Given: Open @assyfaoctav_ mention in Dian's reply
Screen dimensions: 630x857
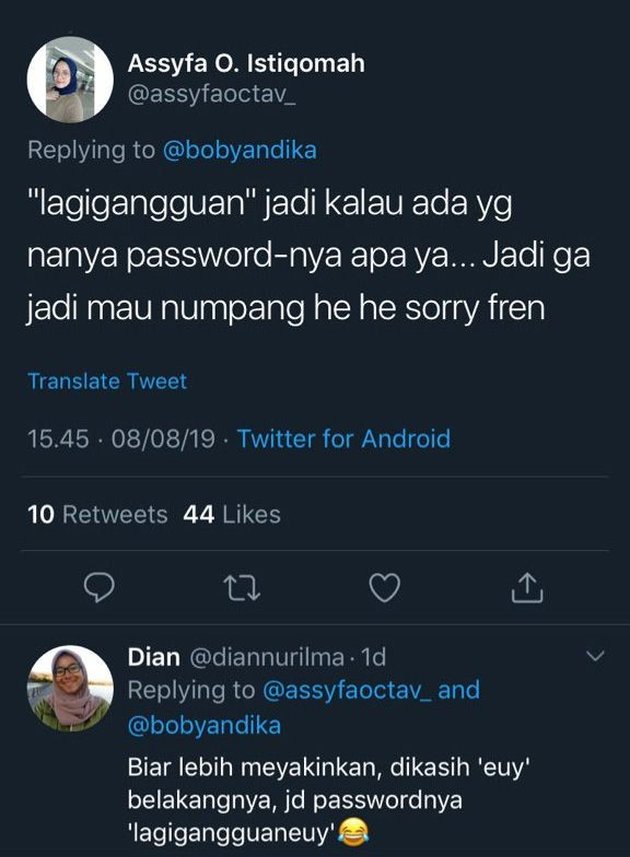Looking at the screenshot, I should (x=348, y=690).
